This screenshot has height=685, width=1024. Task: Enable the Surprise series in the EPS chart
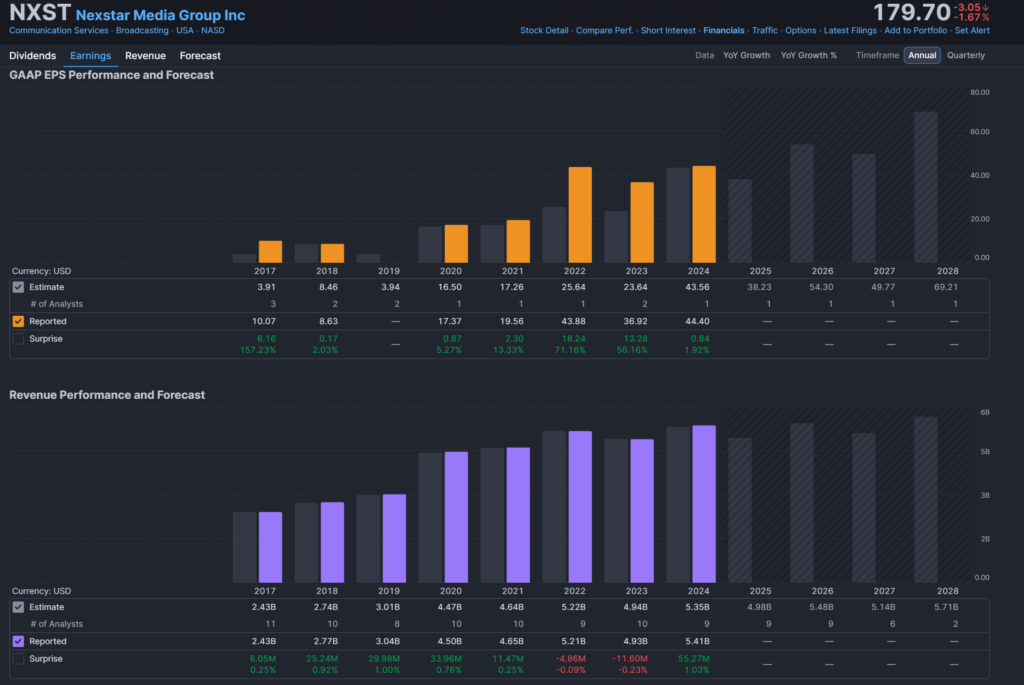click(x=16, y=338)
